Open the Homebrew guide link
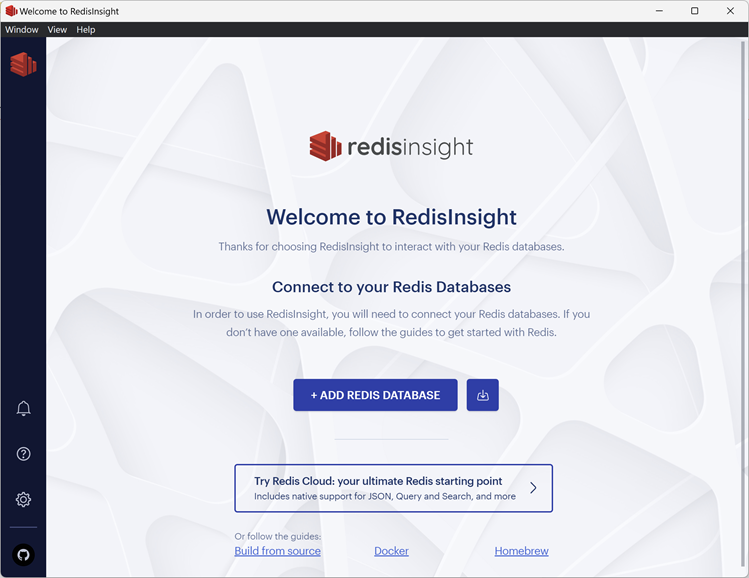 click(522, 551)
